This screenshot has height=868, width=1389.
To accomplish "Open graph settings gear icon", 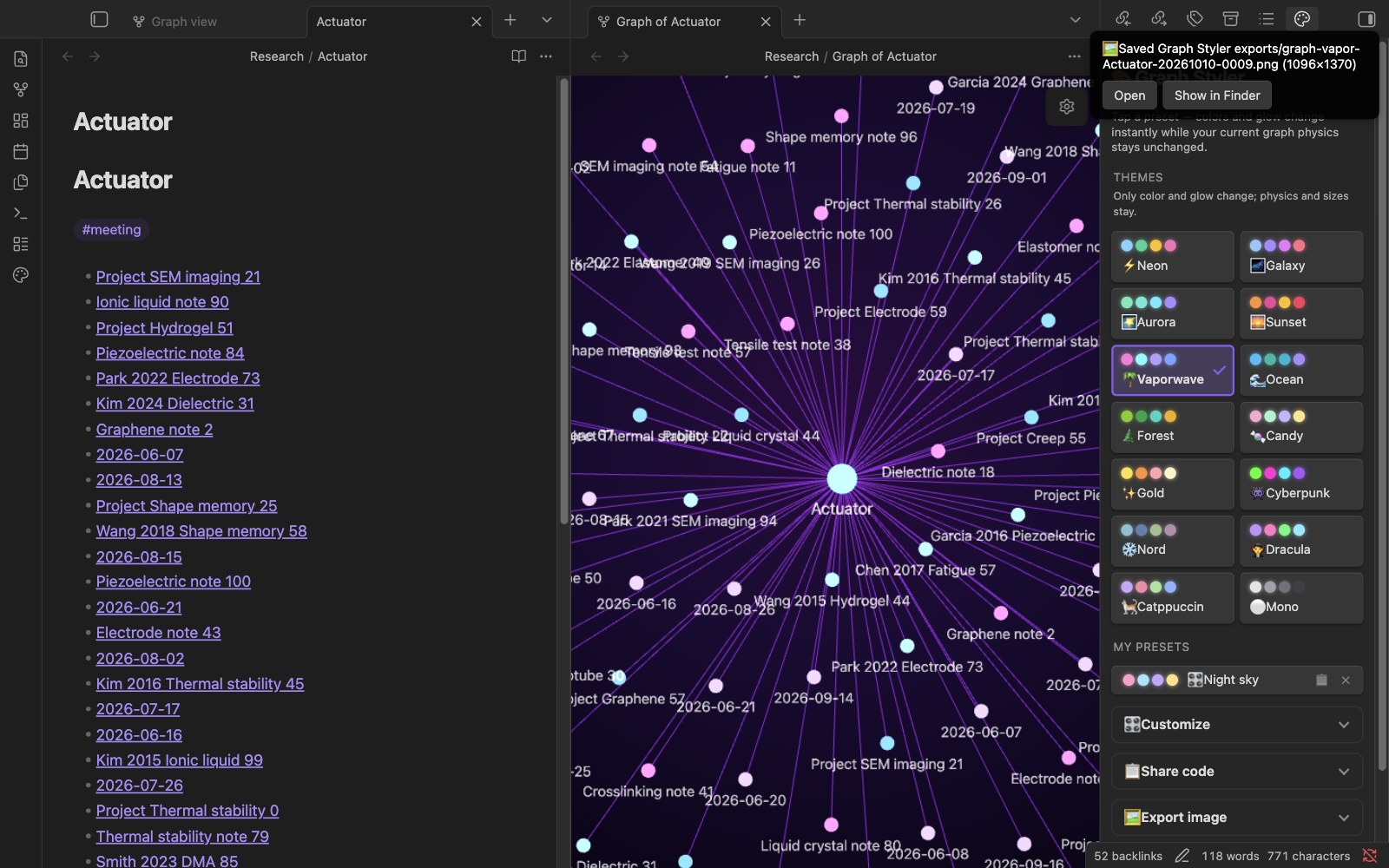I will click(1067, 107).
